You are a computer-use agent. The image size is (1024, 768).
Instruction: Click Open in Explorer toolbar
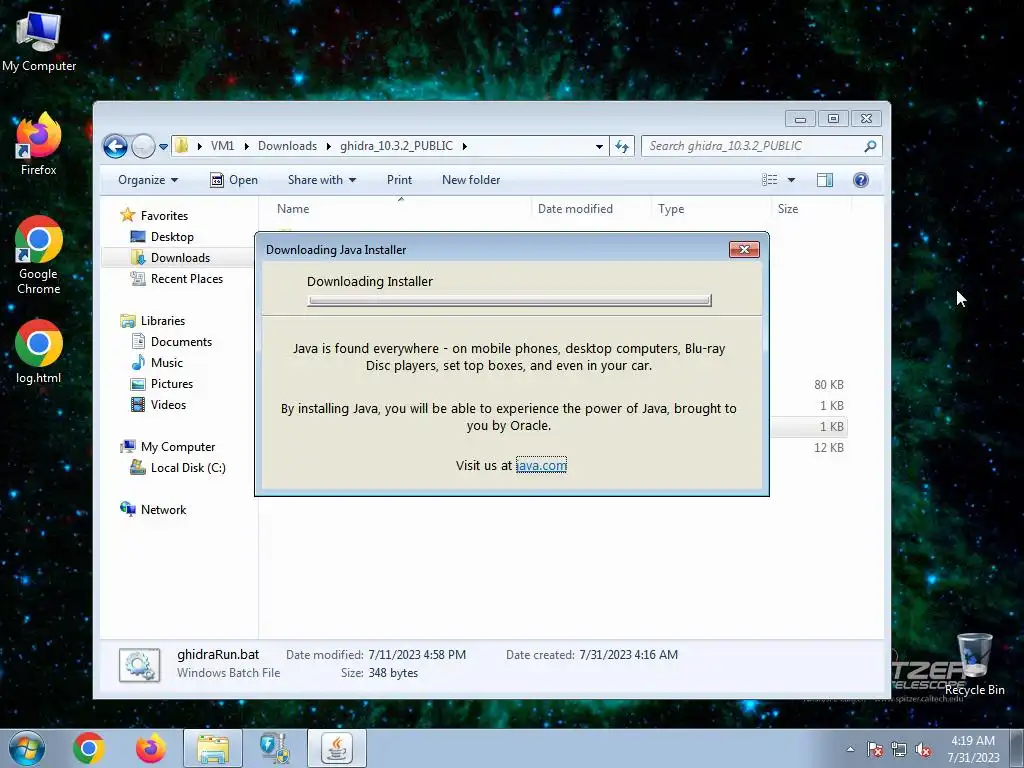click(x=234, y=180)
